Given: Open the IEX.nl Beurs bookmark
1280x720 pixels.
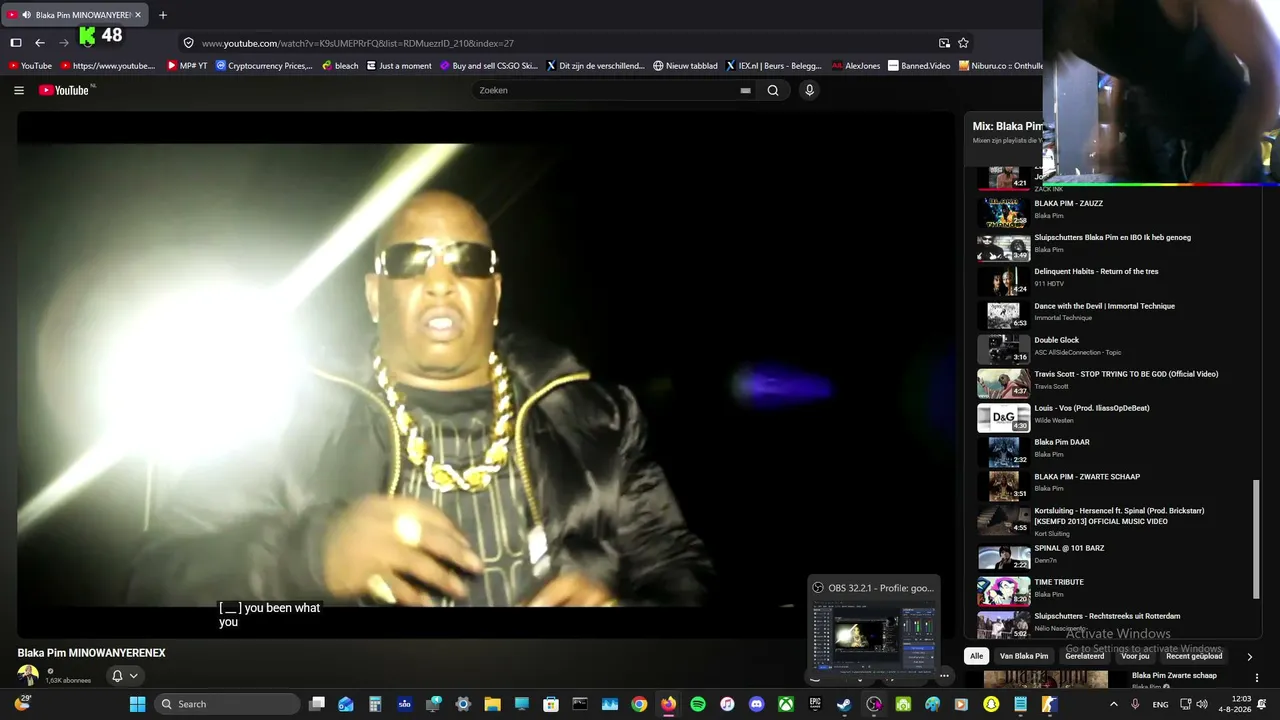Looking at the screenshot, I should (774, 66).
